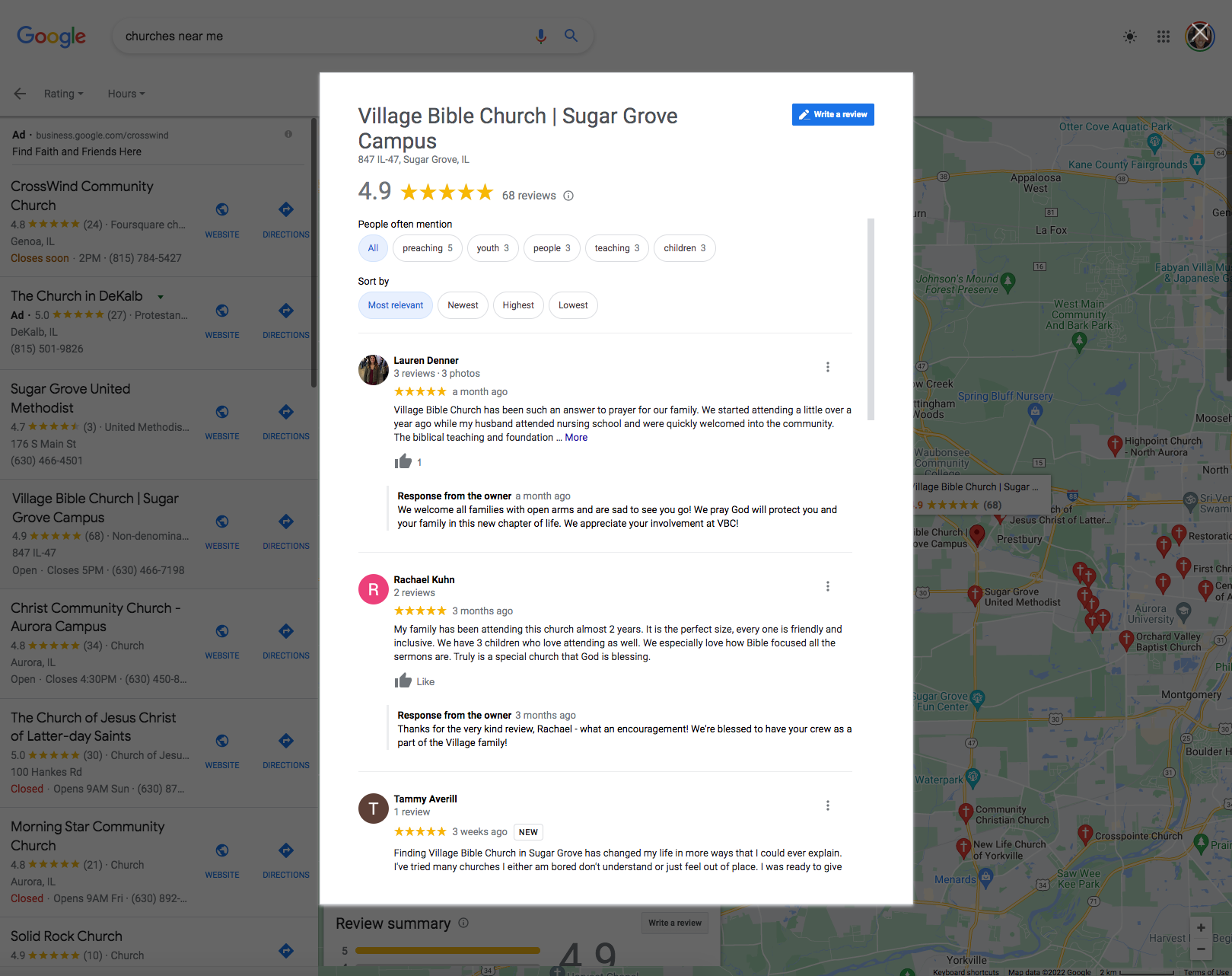Open Rachael Kuhn's reviewer name link

424,579
